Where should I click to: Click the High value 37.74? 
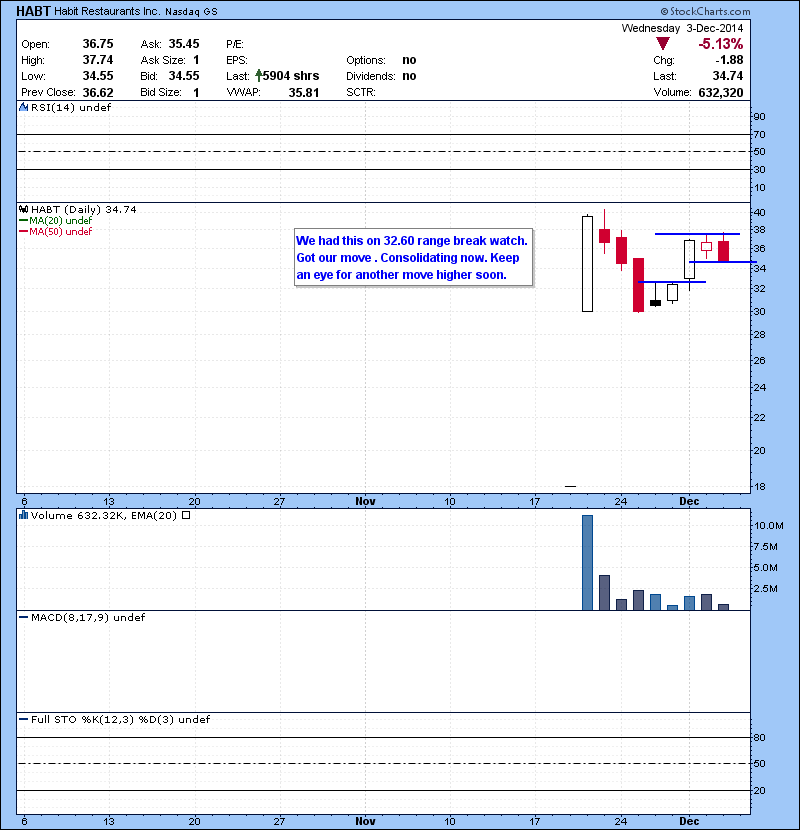(x=98, y=60)
